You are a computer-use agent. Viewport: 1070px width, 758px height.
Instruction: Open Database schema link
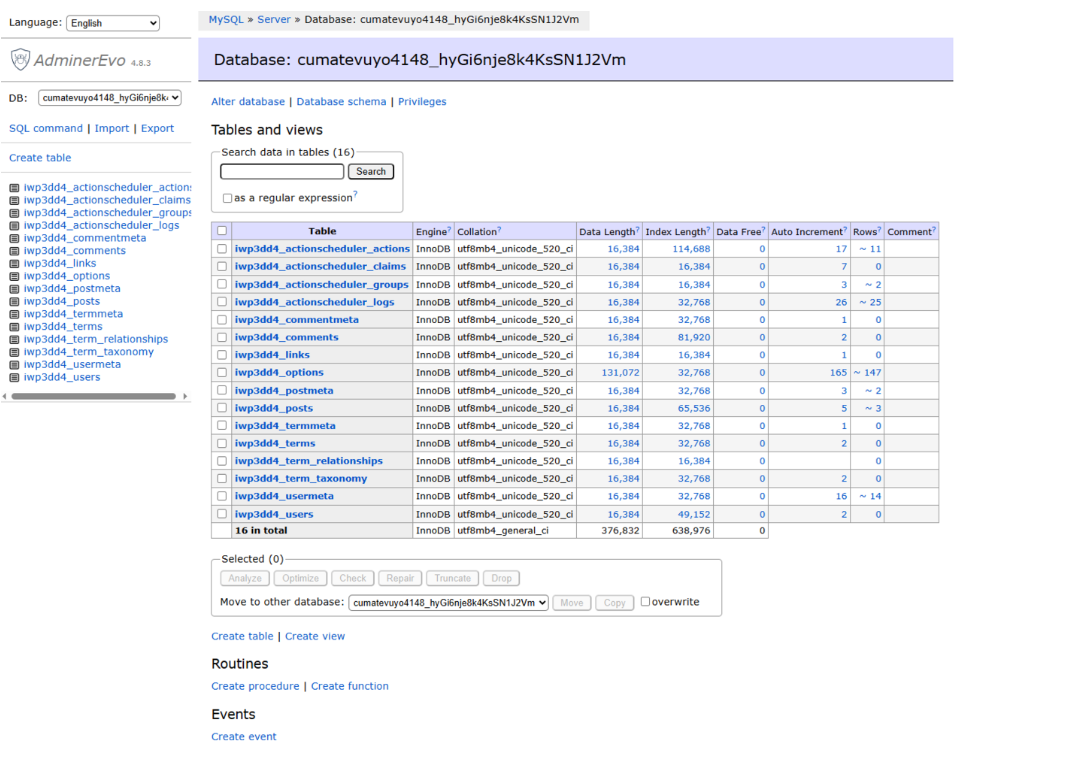pyautogui.click(x=341, y=102)
